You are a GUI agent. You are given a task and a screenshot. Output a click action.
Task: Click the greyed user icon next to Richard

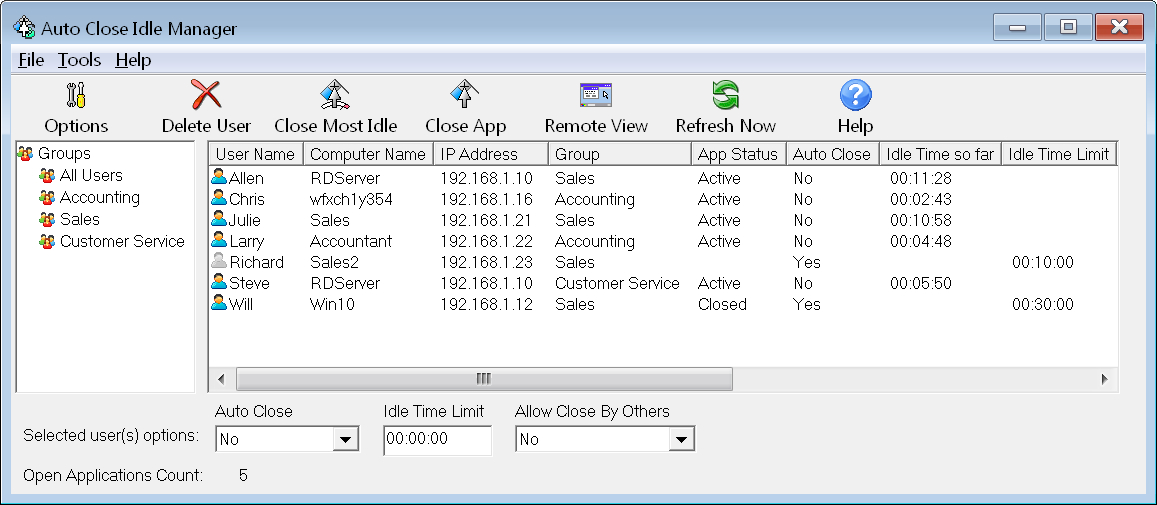[219, 261]
